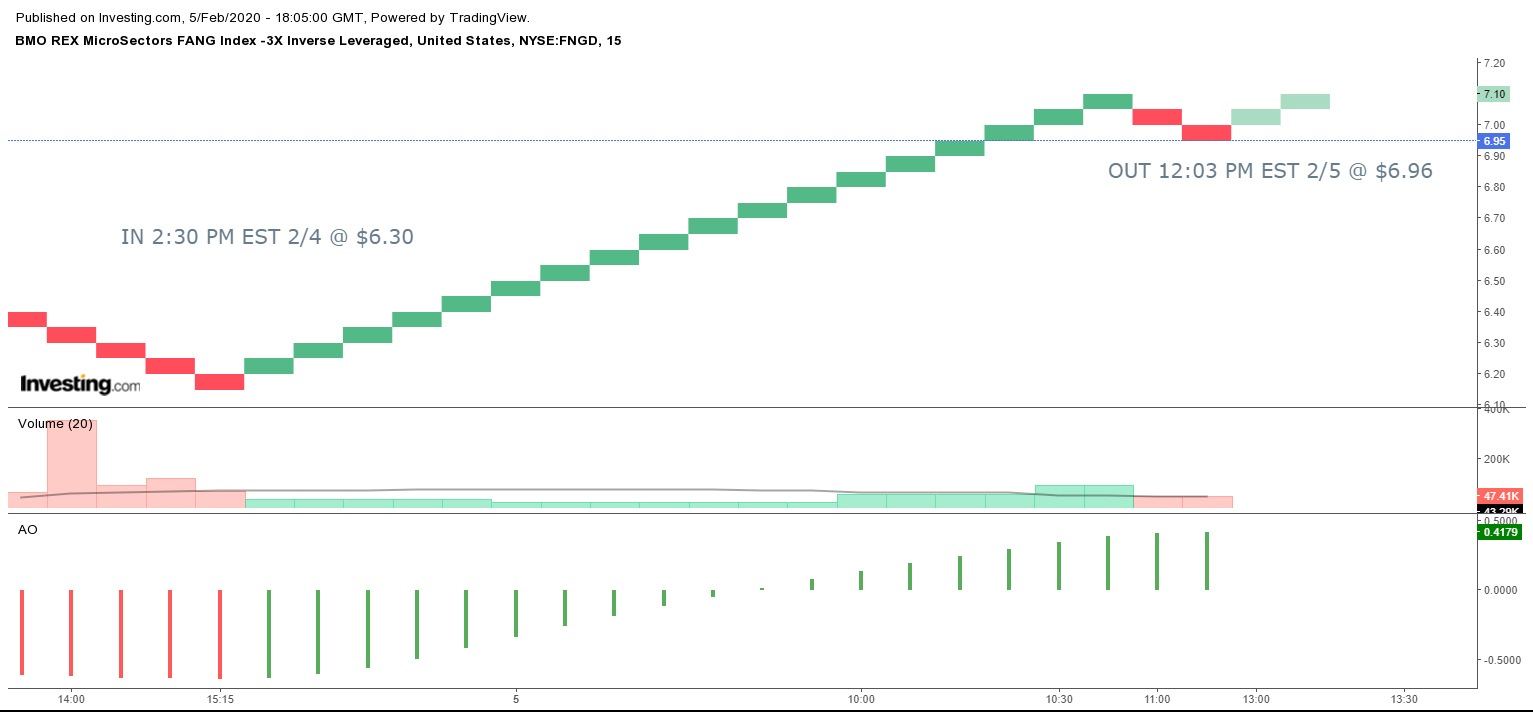Screen dimensions: 1533x712
Task: Click the IN 2:30 PM EST 2/4 annotation
Action: (267, 237)
